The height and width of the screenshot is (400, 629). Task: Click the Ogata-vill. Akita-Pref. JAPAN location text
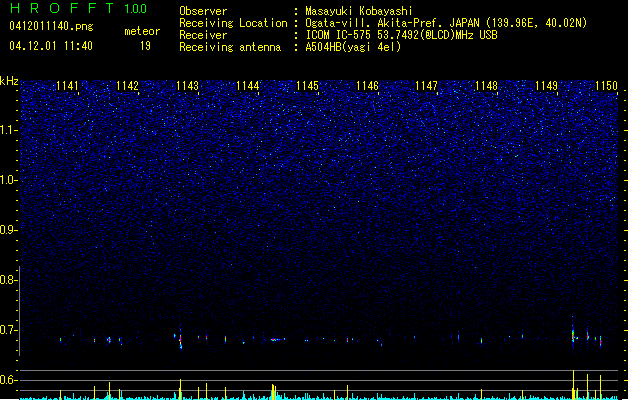point(446,23)
